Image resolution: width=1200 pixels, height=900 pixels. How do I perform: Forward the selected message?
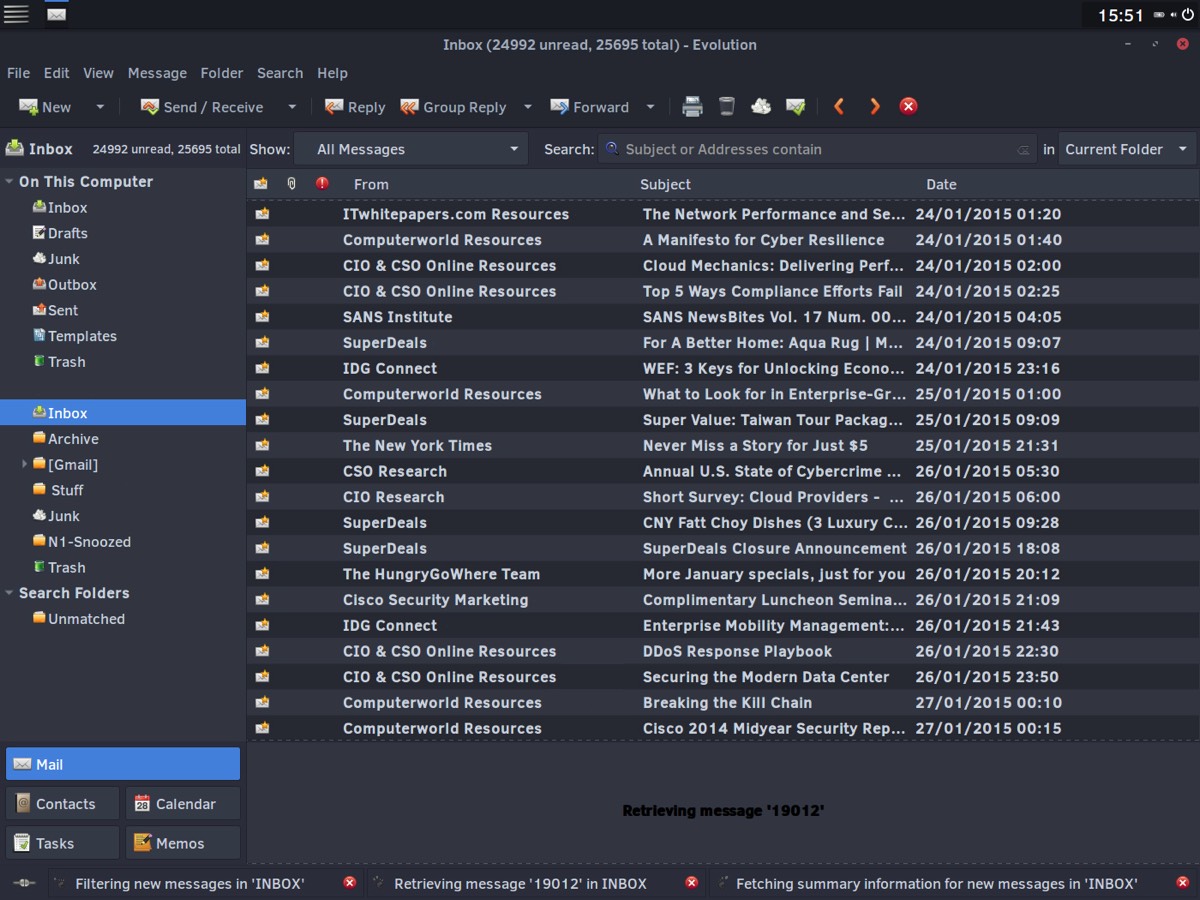589,107
